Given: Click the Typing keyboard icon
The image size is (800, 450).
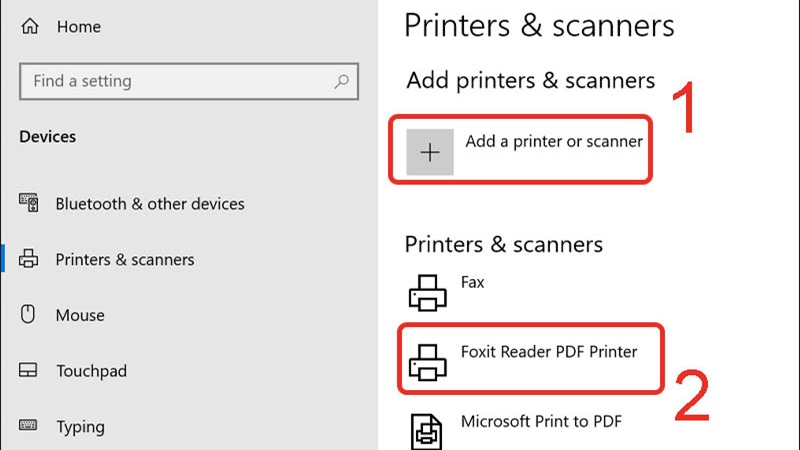Looking at the screenshot, I should (29, 427).
